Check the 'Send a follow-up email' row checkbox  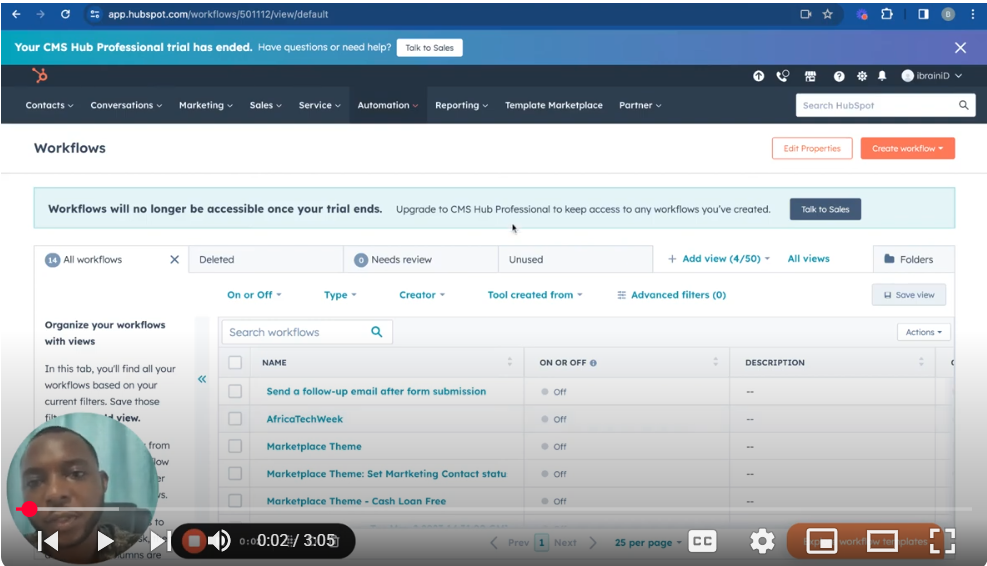coord(235,391)
